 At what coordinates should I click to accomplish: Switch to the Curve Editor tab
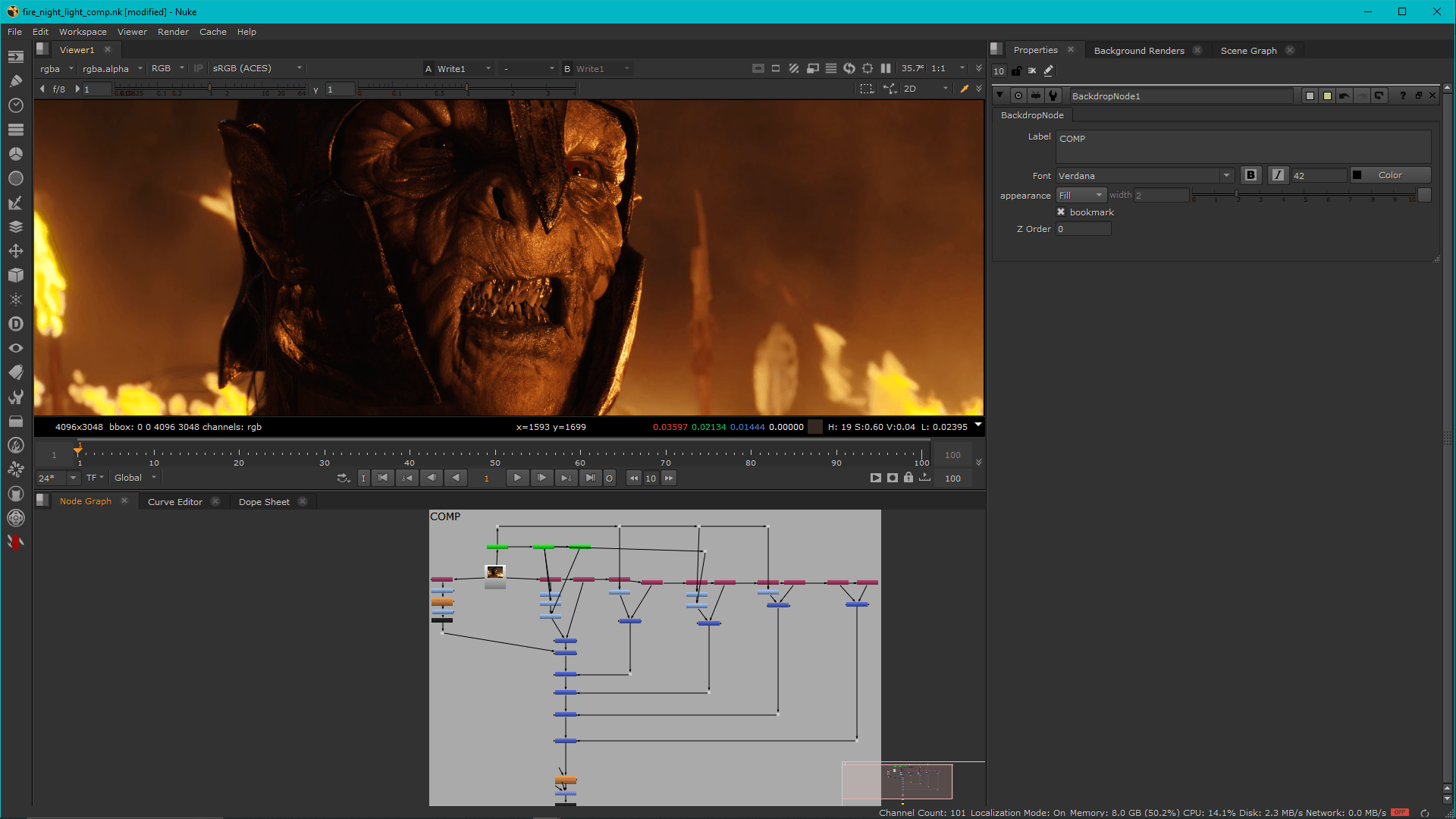pyautogui.click(x=175, y=502)
